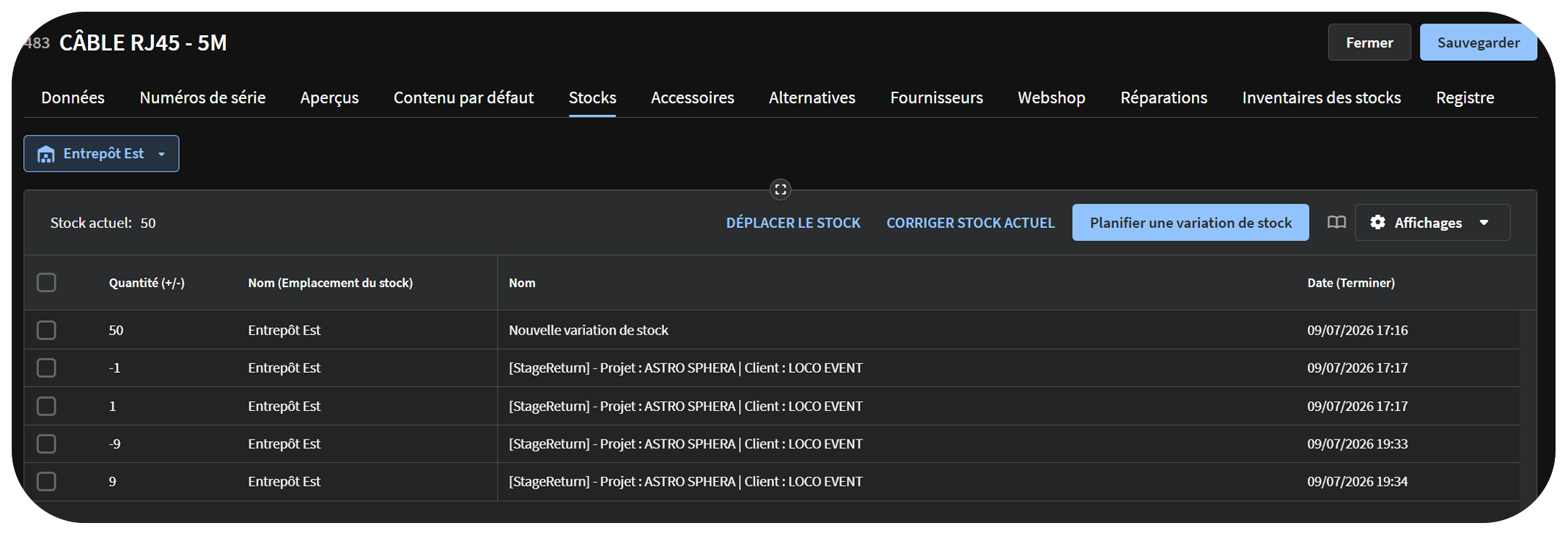This screenshot has width=1568, height=534.
Task: Tick the select-all checkbox in the table header
Action: tap(46, 283)
